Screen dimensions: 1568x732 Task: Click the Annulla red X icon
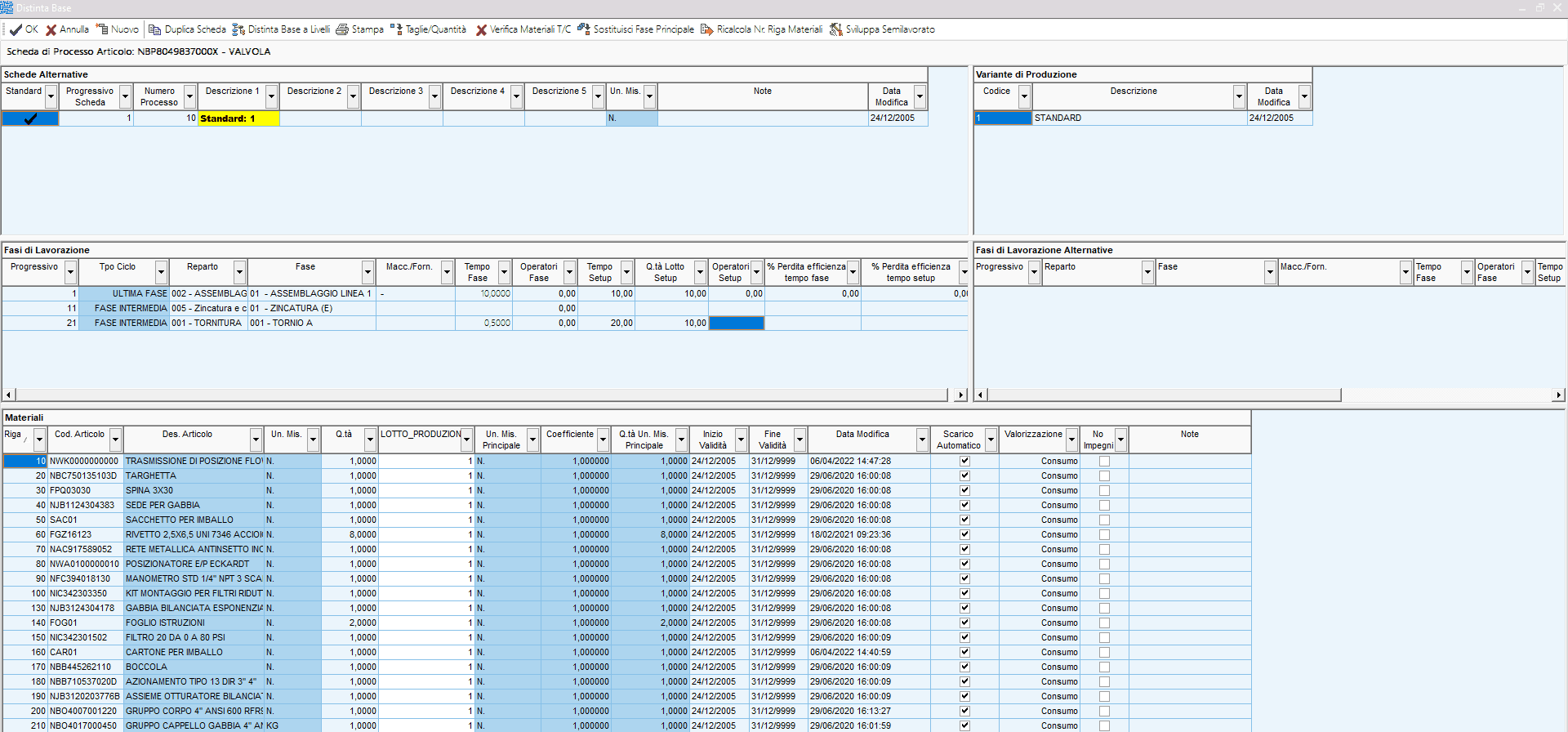click(51, 29)
